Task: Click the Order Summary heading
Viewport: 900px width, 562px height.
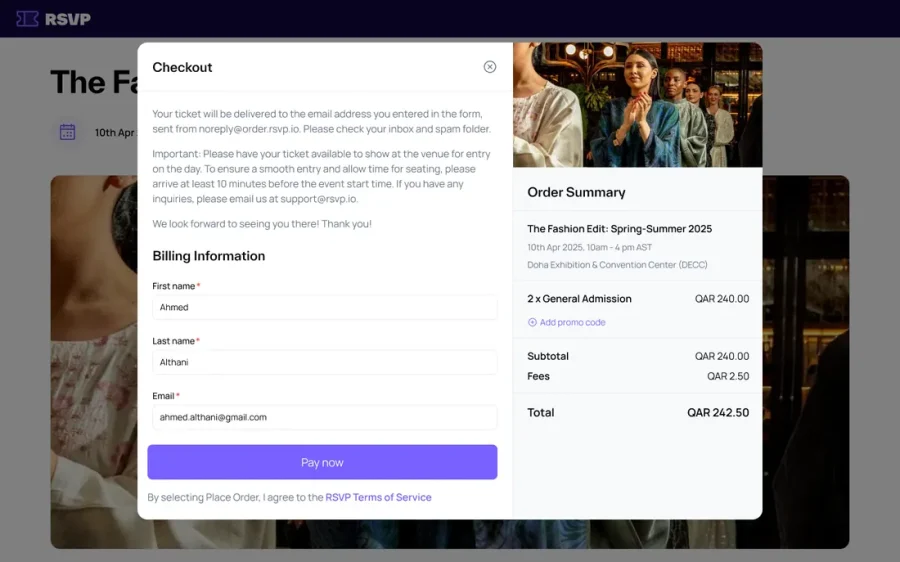Action: (576, 192)
